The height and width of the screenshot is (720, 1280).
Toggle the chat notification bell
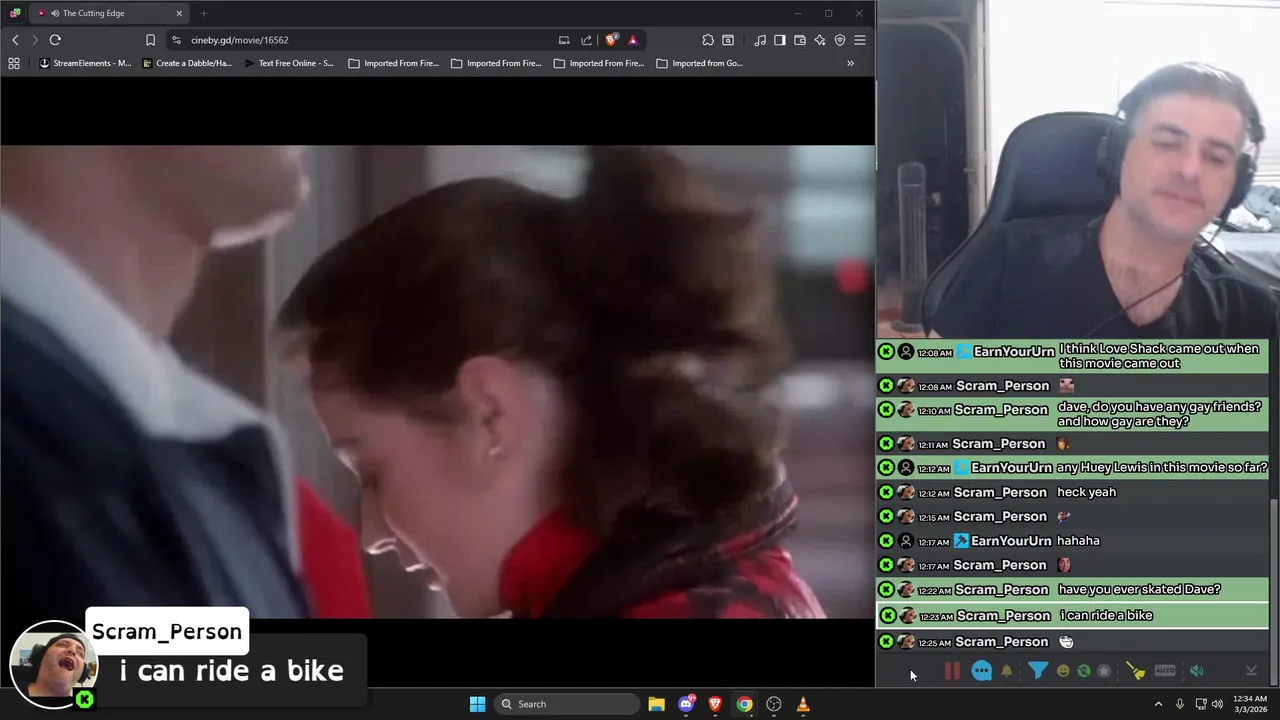(x=1007, y=671)
